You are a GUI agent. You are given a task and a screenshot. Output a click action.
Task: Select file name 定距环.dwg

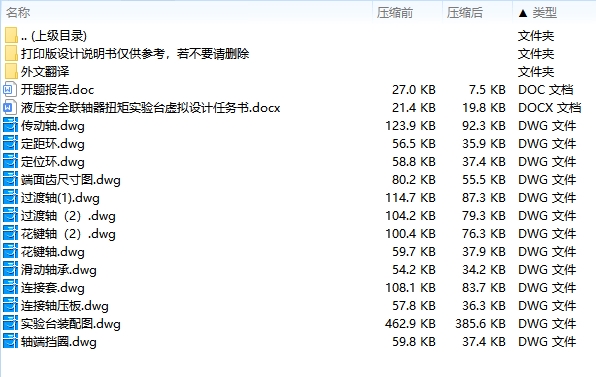pos(53,144)
